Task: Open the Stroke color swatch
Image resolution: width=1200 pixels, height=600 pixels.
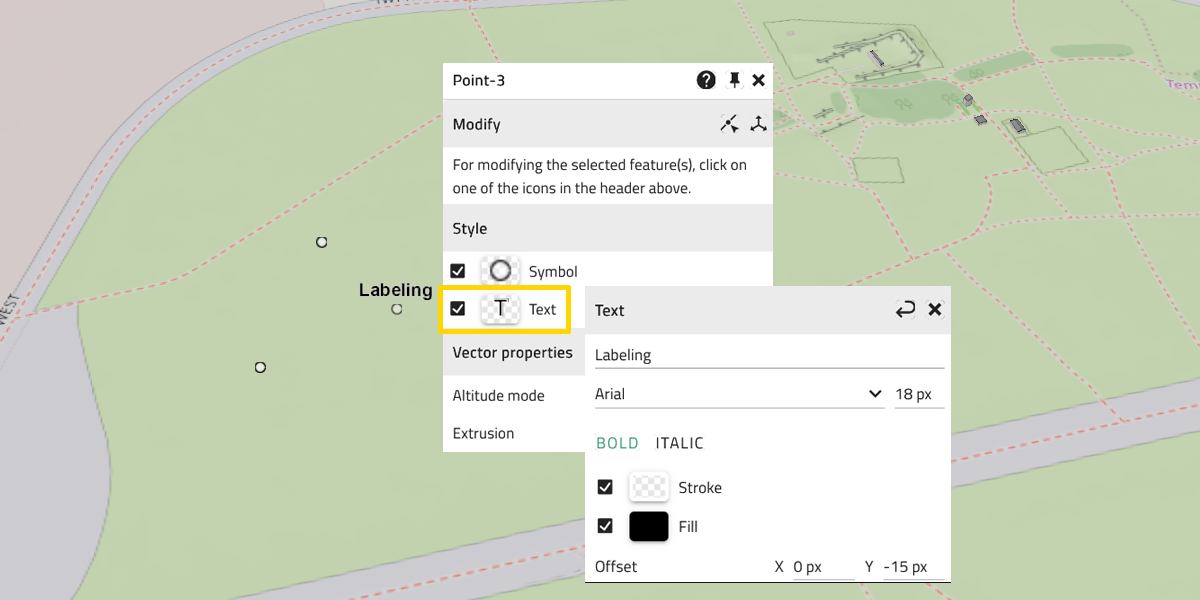Action: click(648, 488)
